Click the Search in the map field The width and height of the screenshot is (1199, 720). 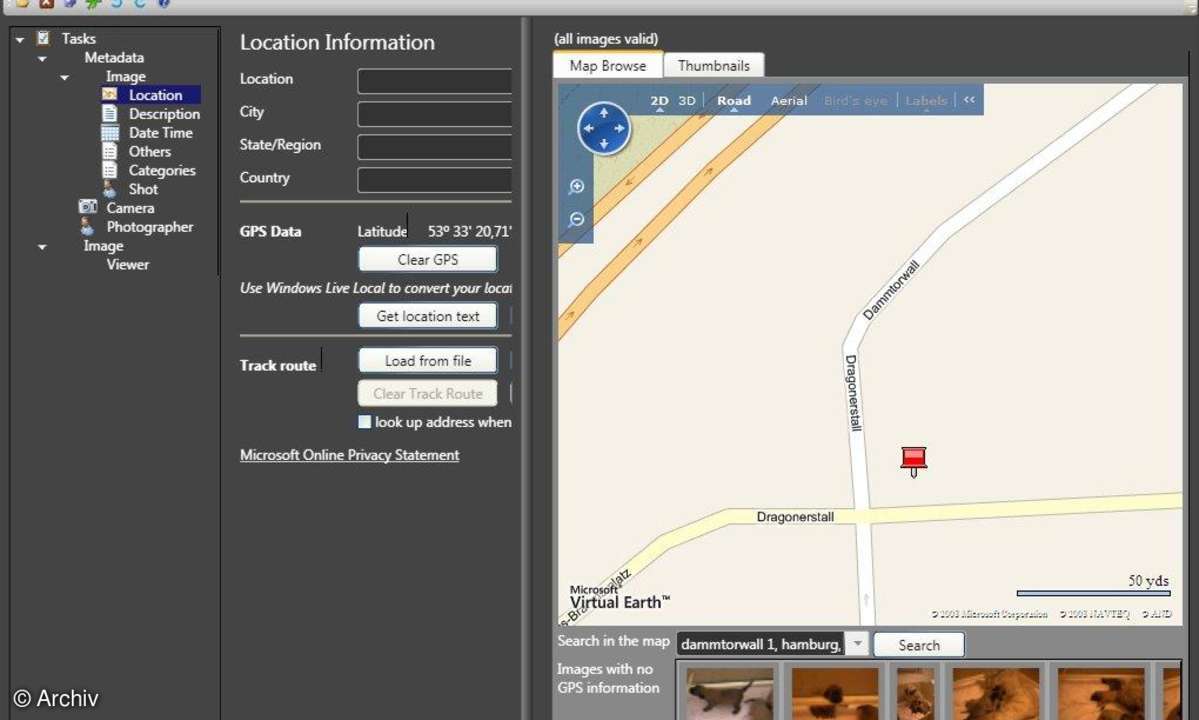point(761,644)
